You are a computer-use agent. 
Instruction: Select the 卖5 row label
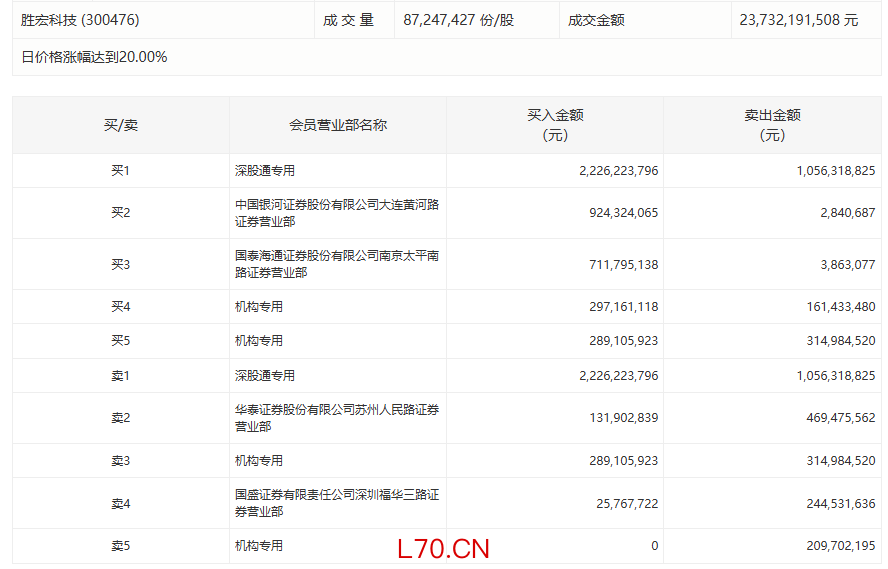click(x=121, y=546)
